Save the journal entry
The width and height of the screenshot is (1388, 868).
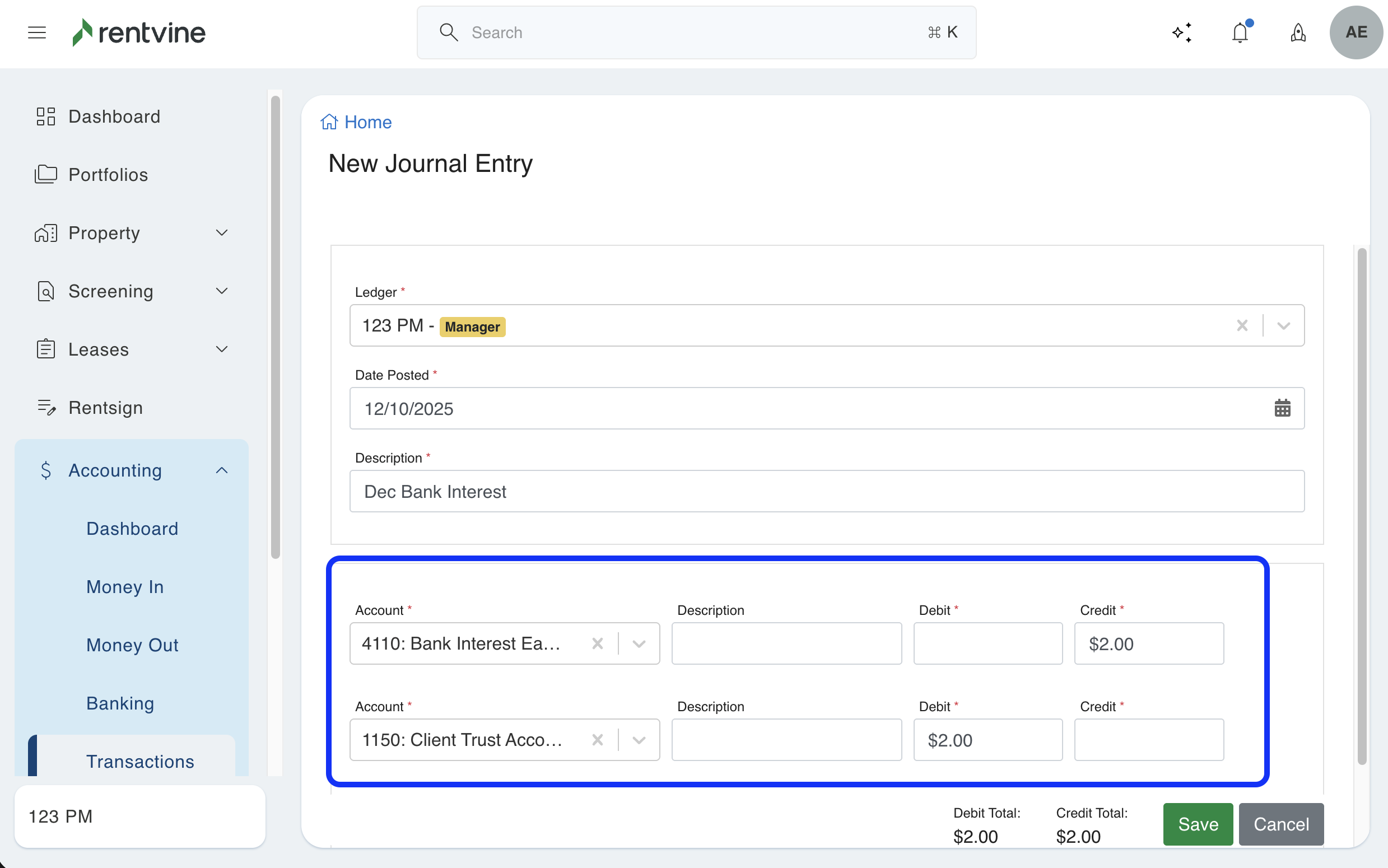1198,824
